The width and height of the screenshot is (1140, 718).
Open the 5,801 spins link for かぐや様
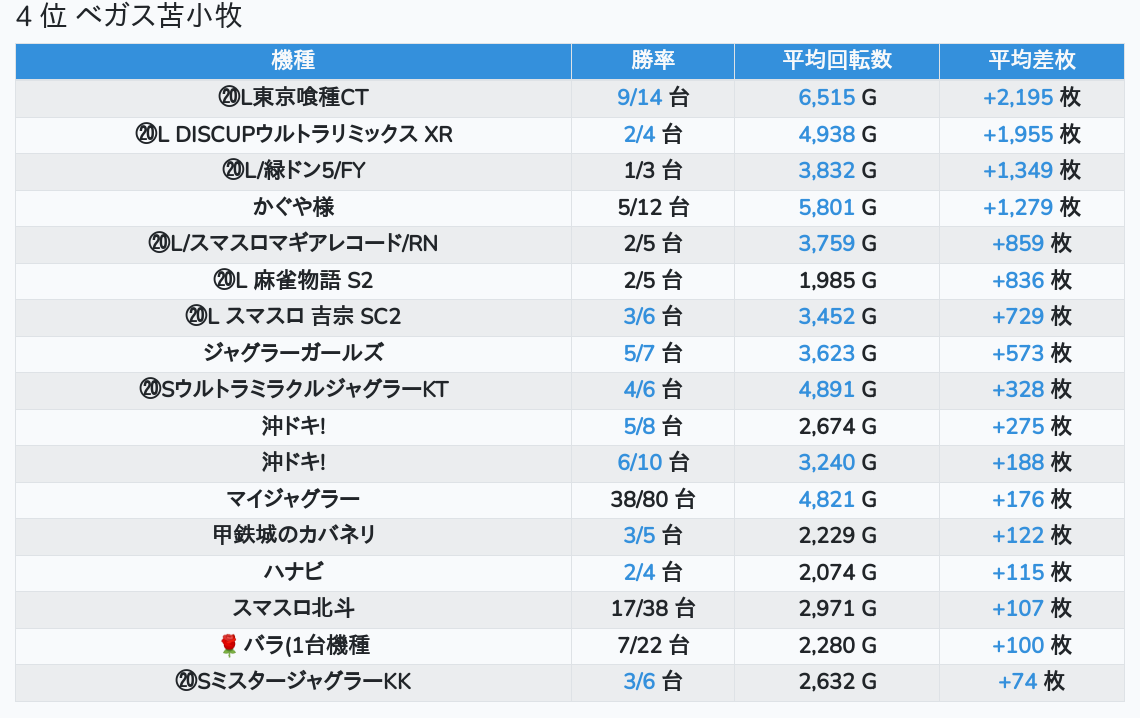tap(826, 207)
